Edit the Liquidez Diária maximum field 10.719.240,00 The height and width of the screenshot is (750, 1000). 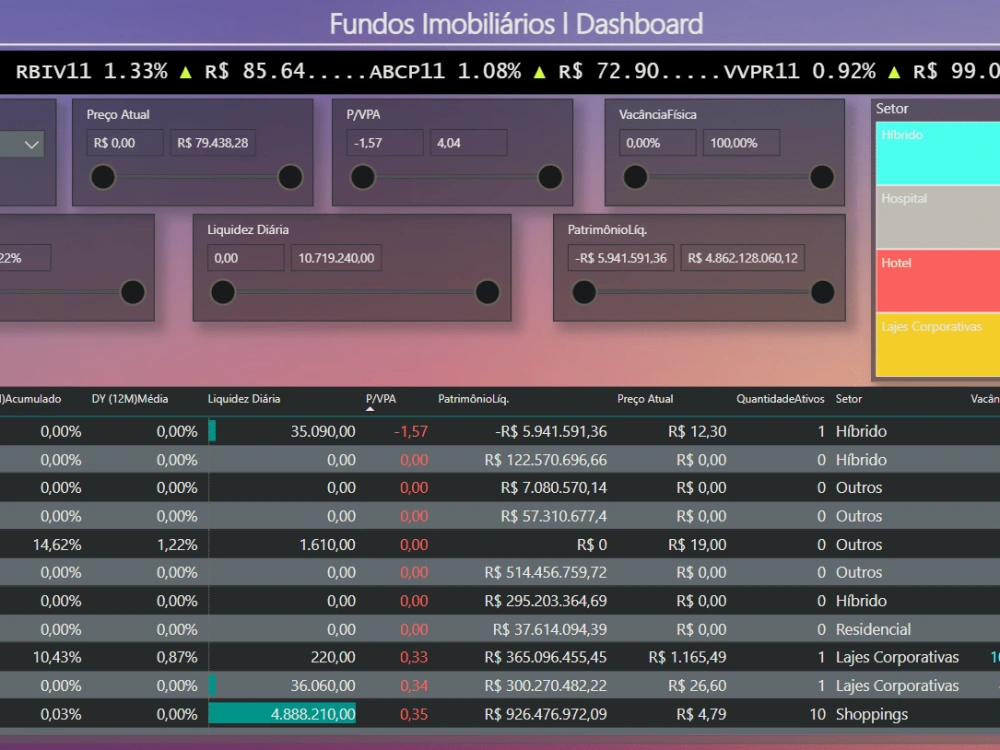[x=336, y=258]
